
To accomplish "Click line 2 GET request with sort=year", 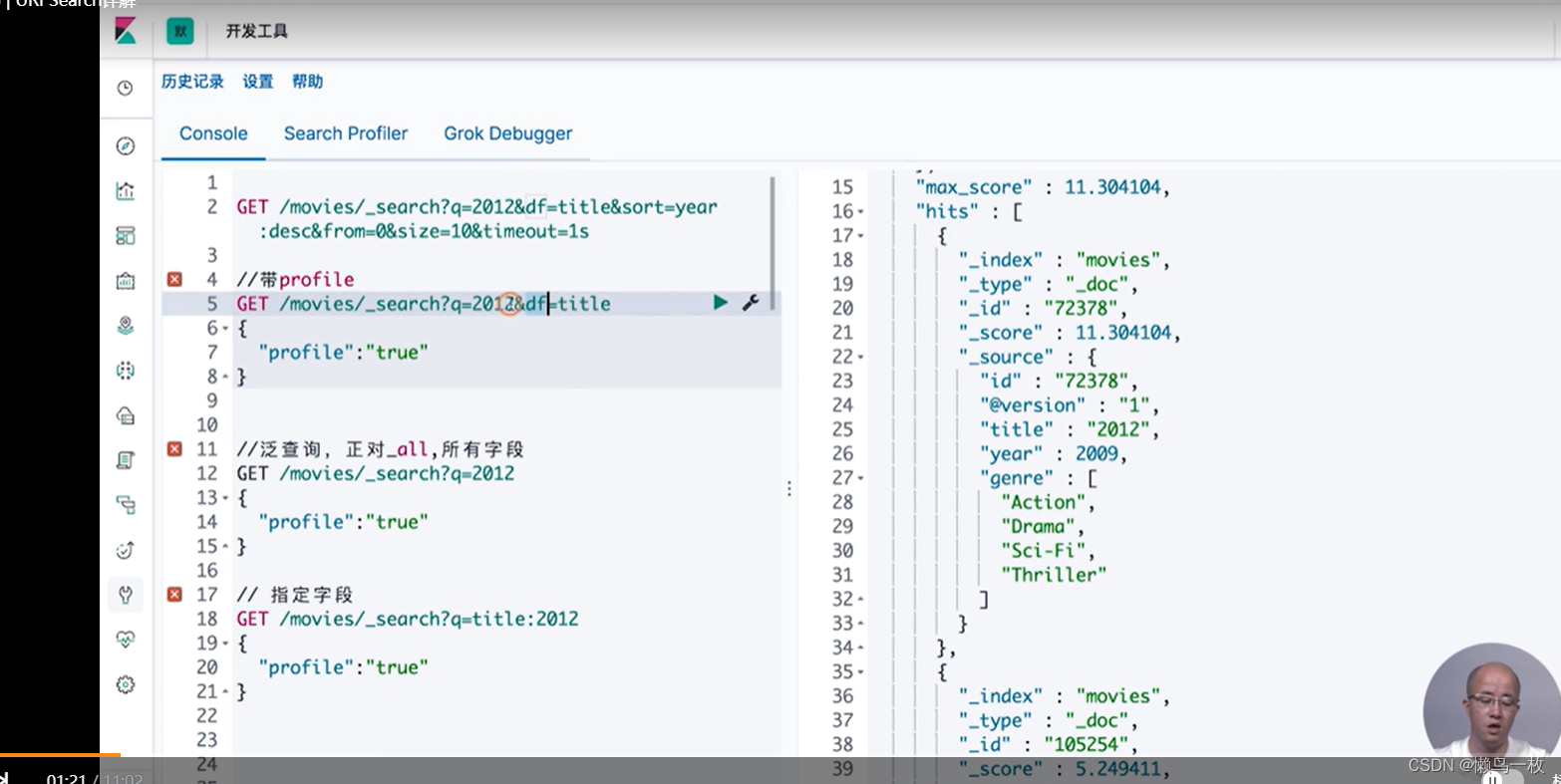I will pos(476,219).
